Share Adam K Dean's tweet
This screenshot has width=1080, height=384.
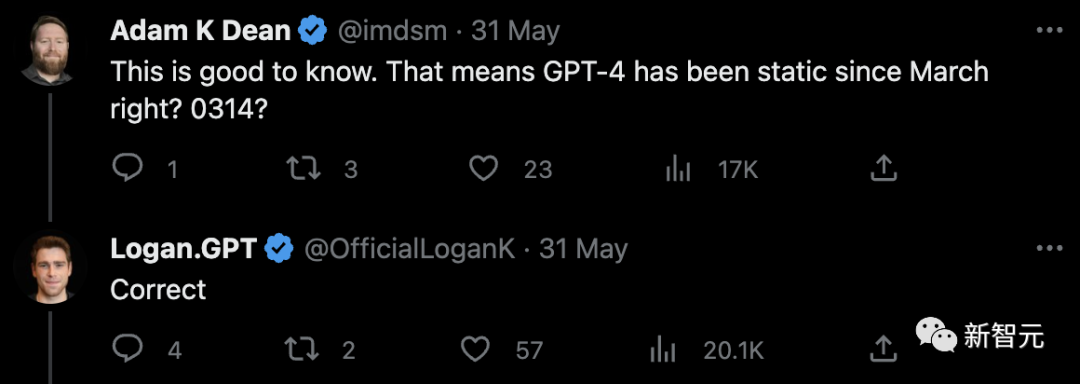[884, 168]
